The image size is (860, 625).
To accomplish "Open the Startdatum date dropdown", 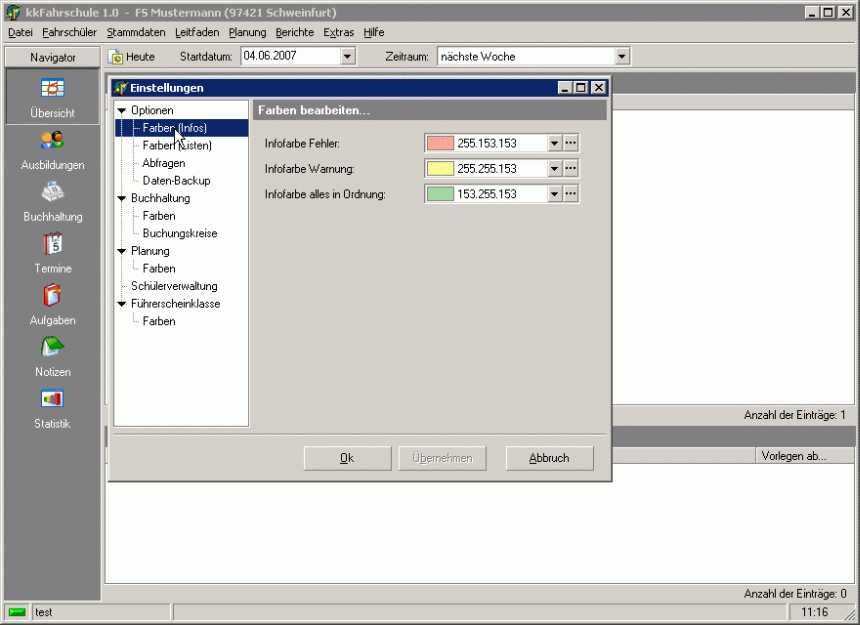I will 347,57.
